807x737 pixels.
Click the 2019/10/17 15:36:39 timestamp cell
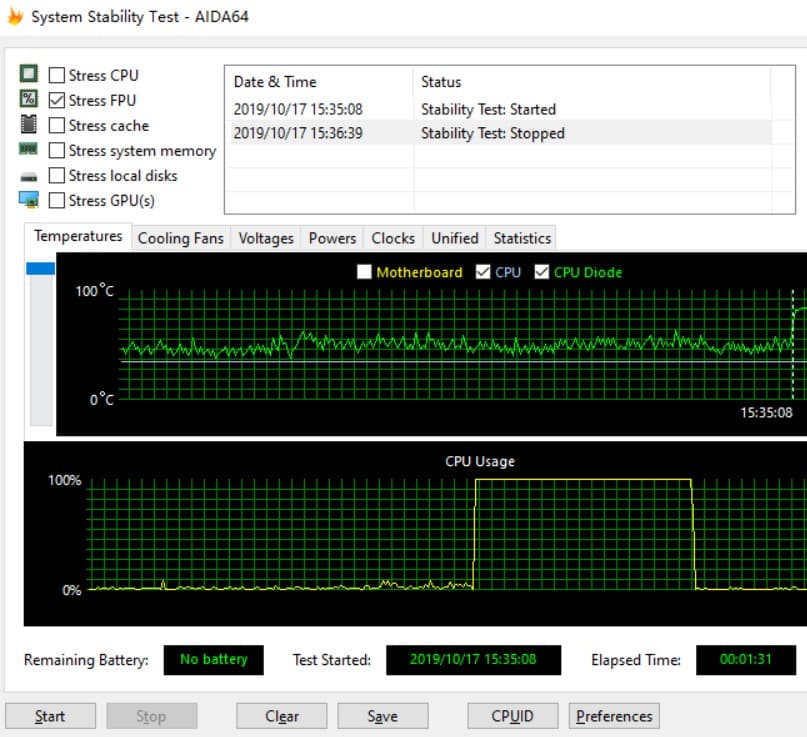coord(298,133)
